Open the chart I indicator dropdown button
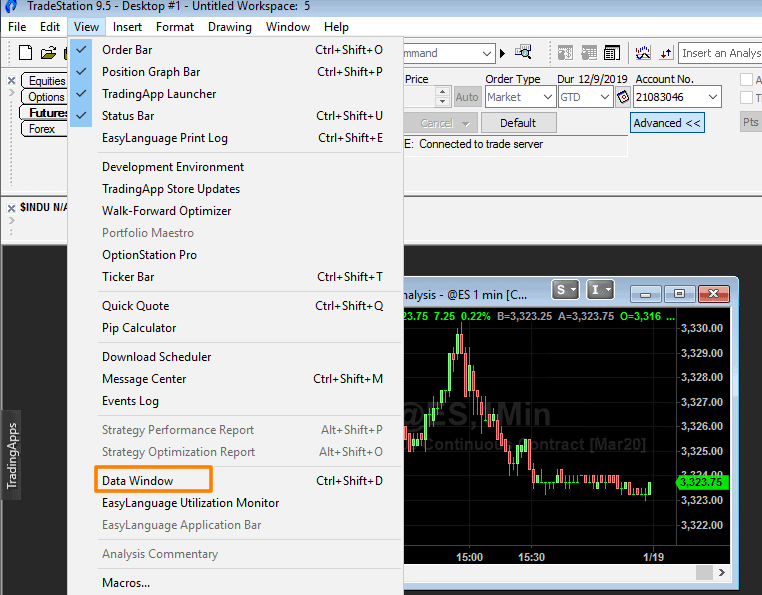This screenshot has width=762, height=595. pos(600,290)
